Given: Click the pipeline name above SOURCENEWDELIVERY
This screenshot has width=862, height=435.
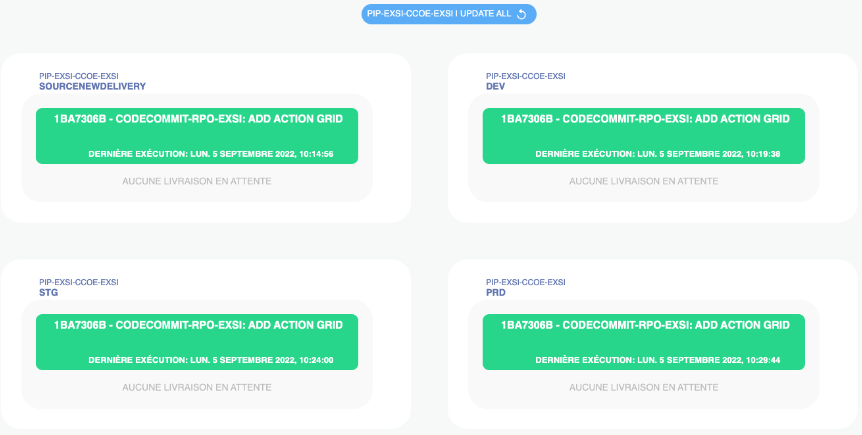Looking at the screenshot, I should click(x=79, y=76).
